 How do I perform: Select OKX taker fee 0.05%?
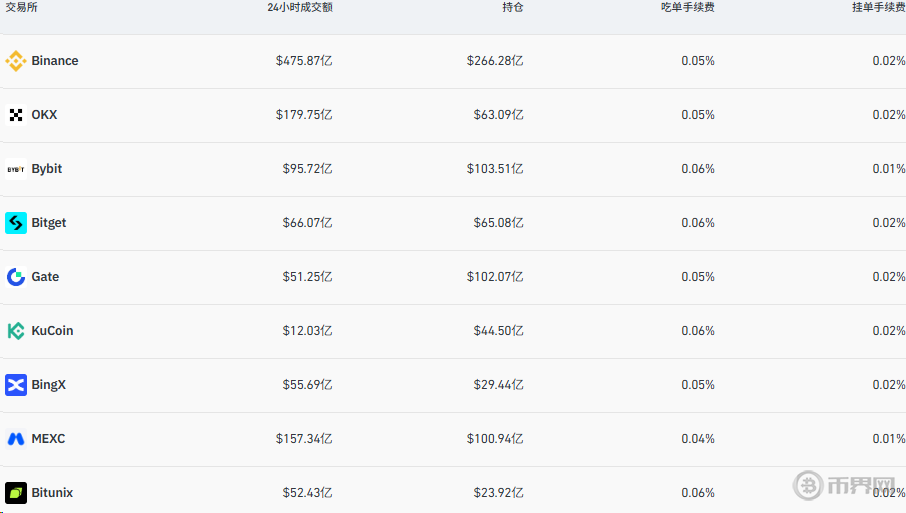tap(698, 114)
